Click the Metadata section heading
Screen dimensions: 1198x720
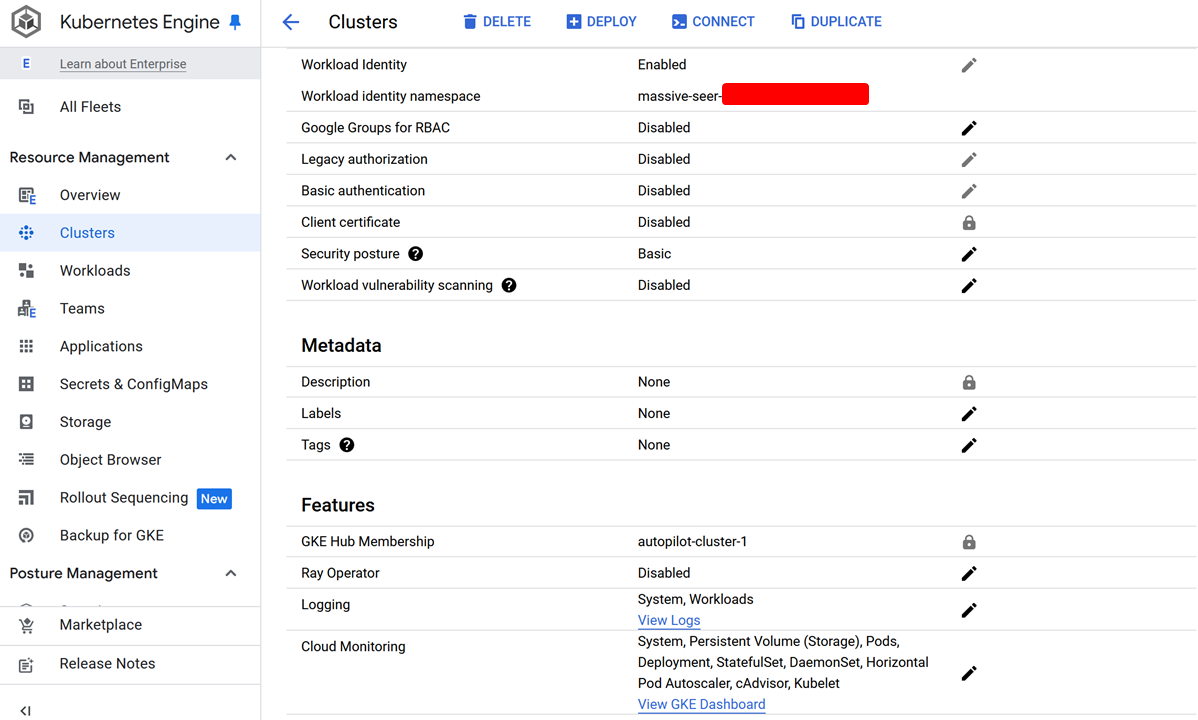(342, 345)
